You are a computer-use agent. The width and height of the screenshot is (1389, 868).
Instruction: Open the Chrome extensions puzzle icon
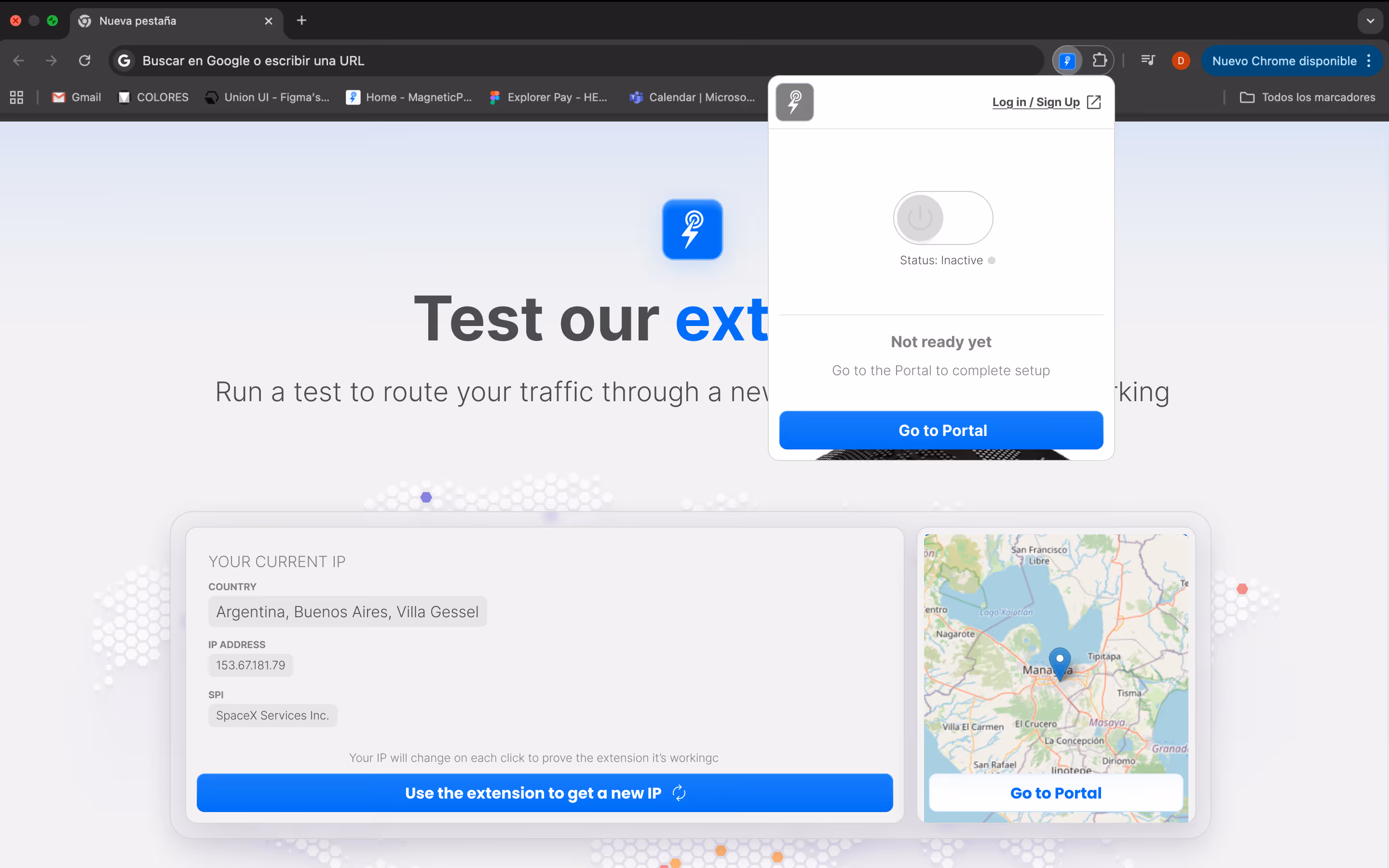click(1099, 60)
